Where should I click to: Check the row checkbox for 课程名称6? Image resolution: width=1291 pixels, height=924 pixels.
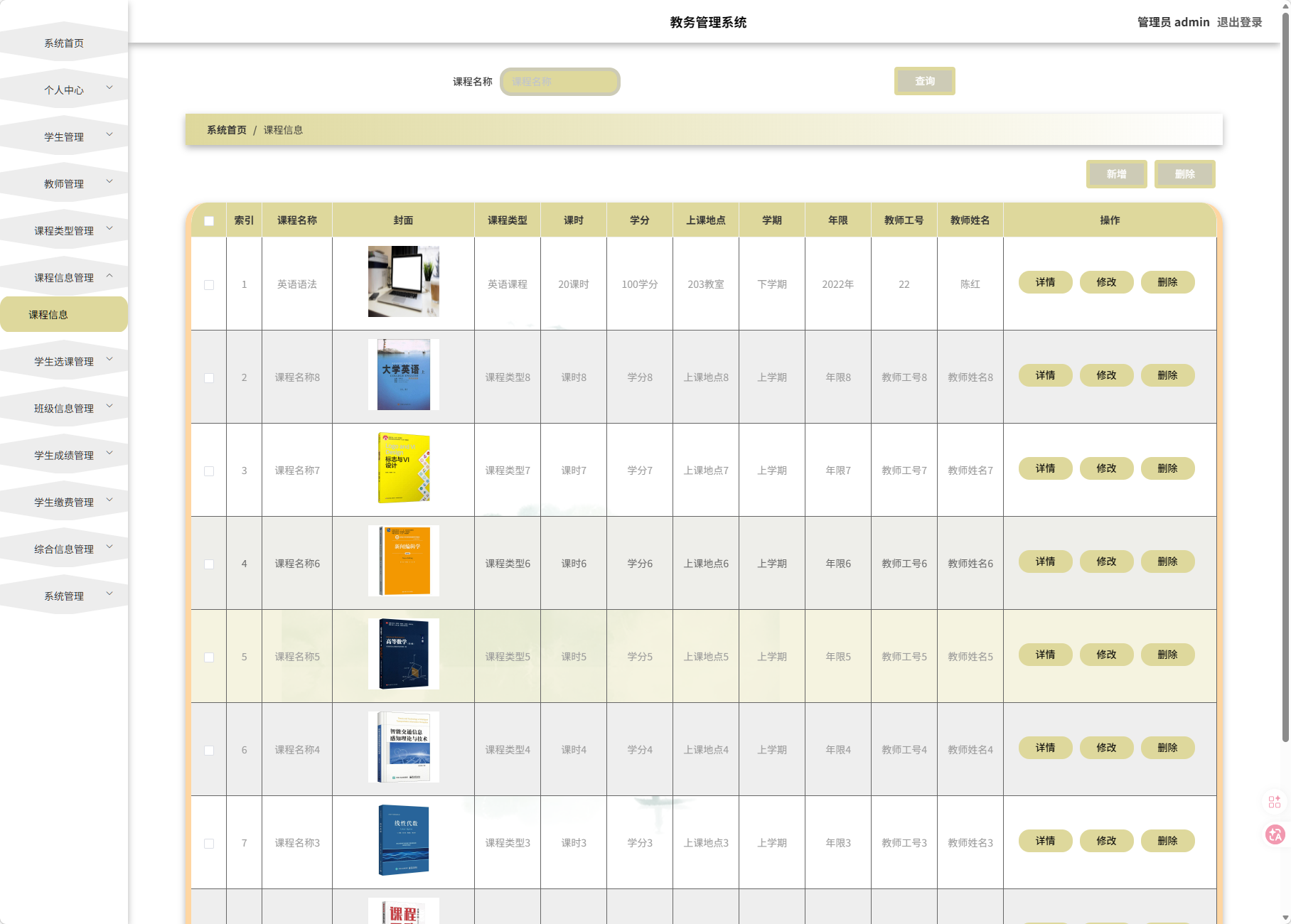(209, 564)
